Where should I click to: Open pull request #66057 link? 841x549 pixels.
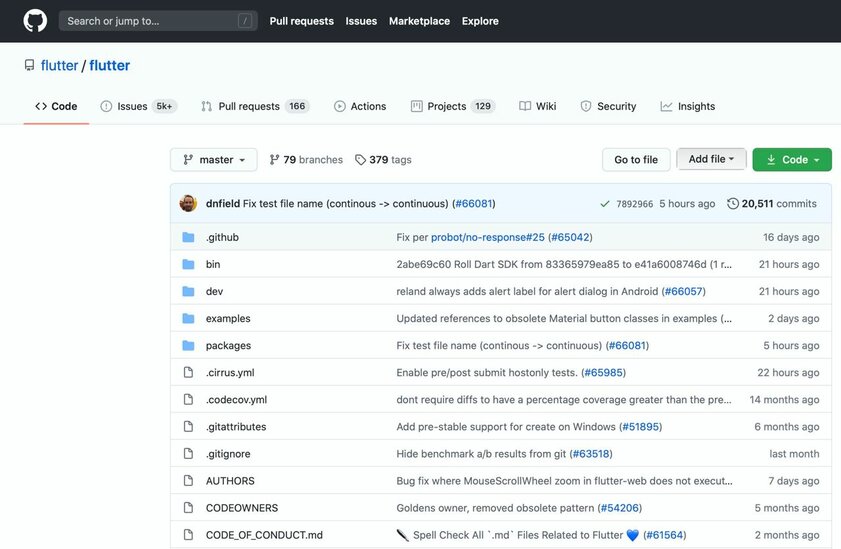click(683, 291)
